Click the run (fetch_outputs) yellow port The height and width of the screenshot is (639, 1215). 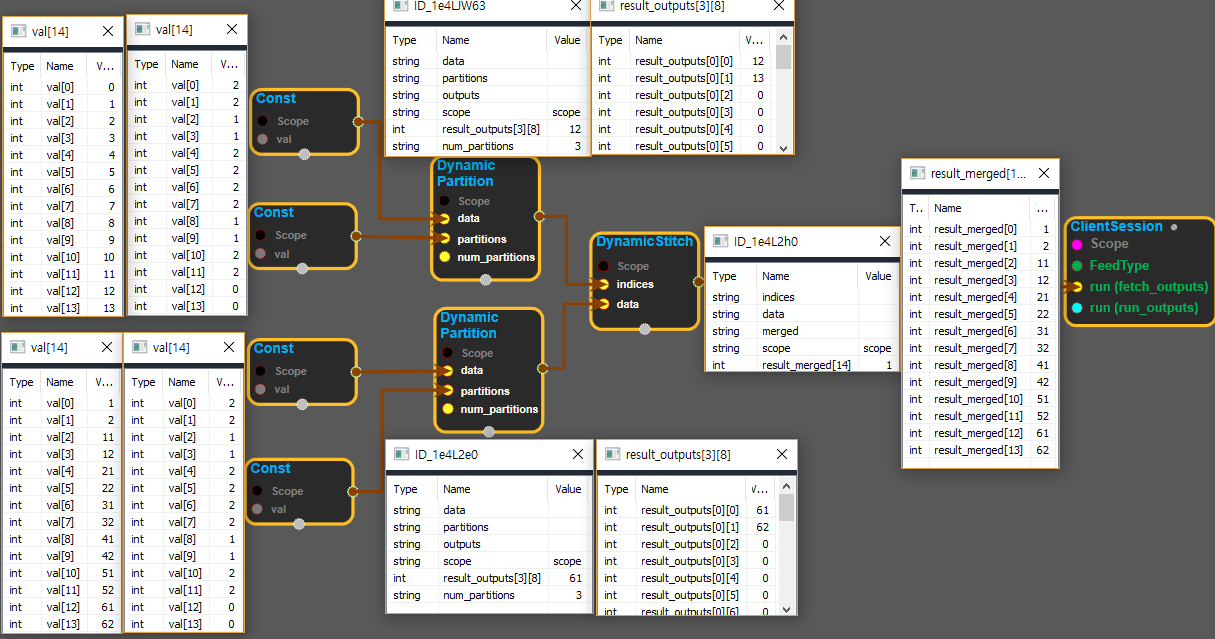pyautogui.click(x=1076, y=287)
